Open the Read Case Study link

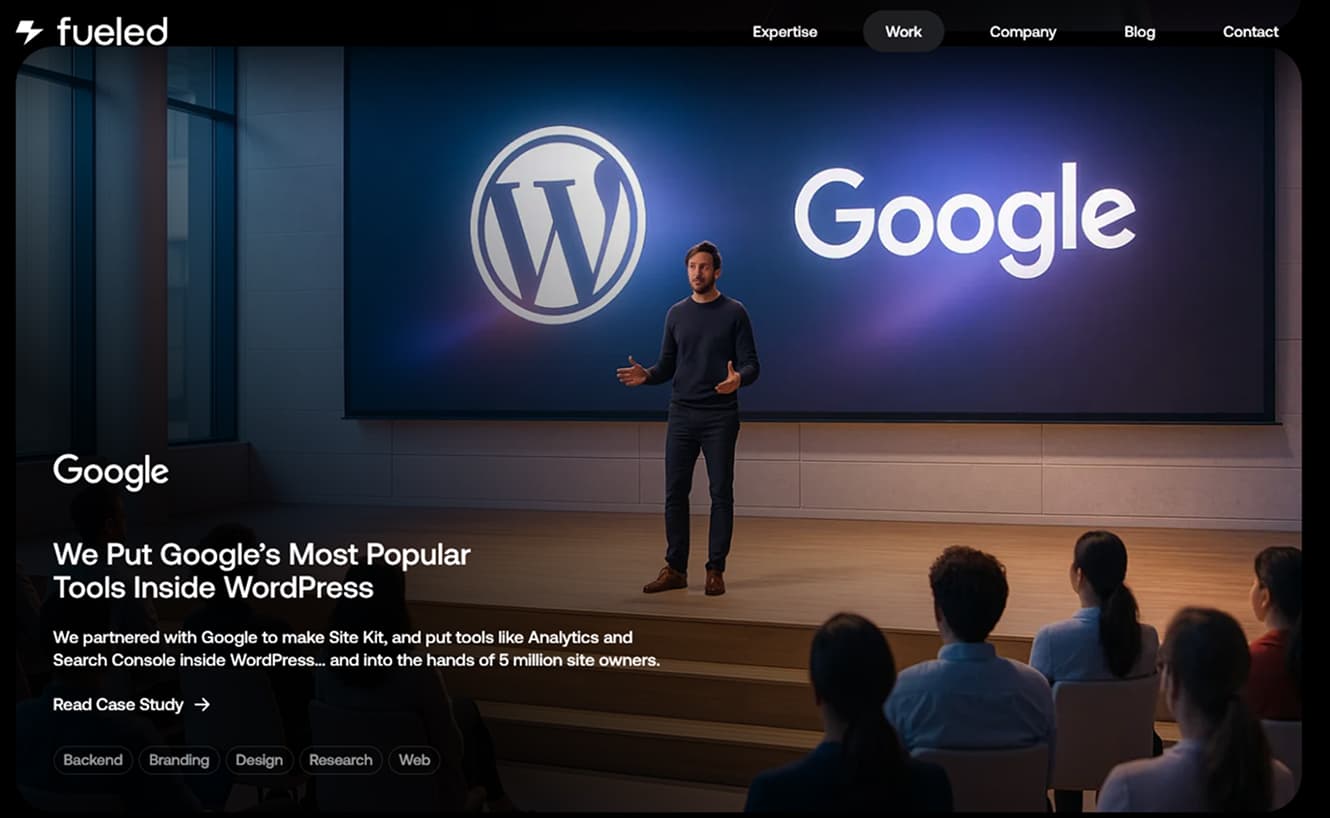[x=118, y=705]
